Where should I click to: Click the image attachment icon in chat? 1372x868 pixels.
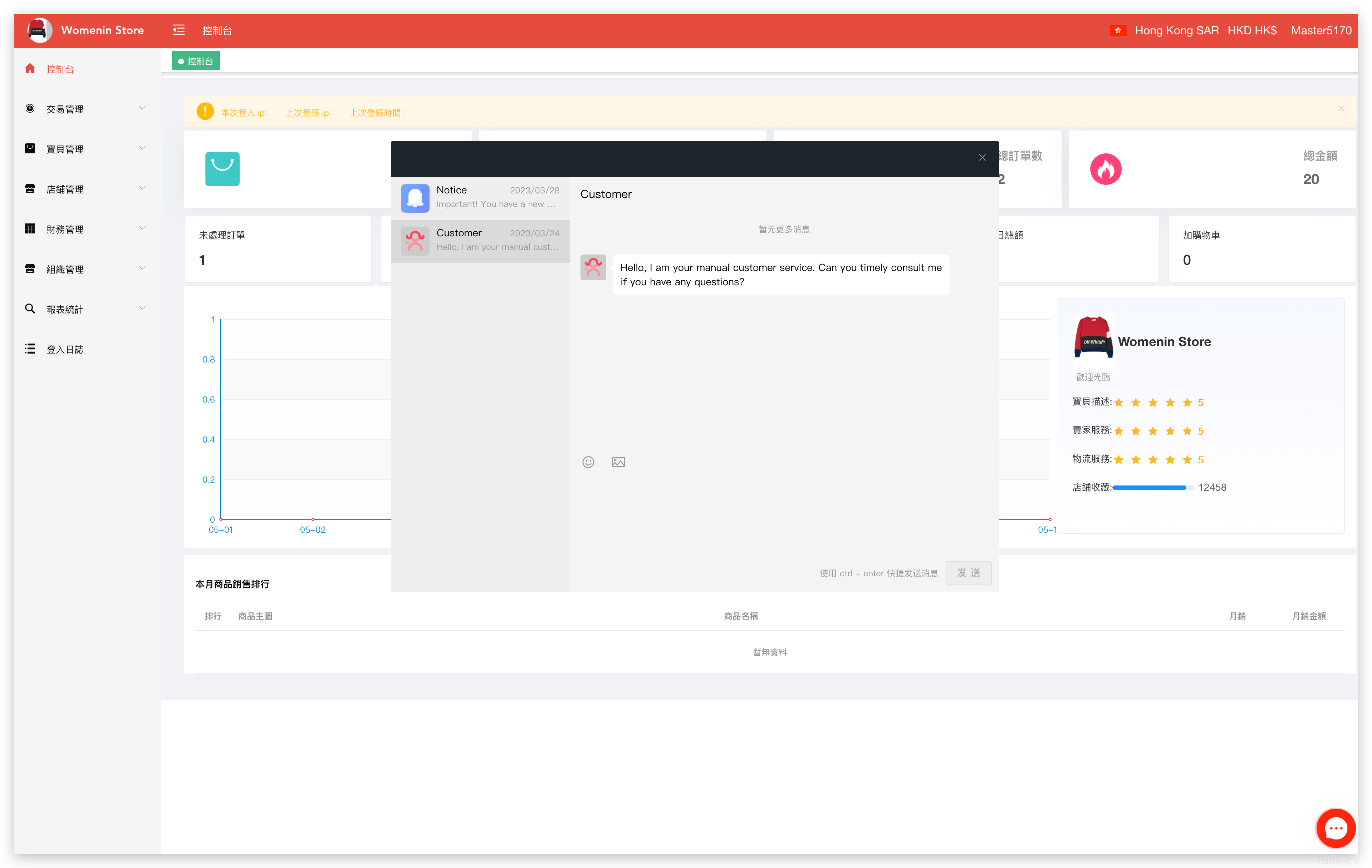tap(618, 462)
